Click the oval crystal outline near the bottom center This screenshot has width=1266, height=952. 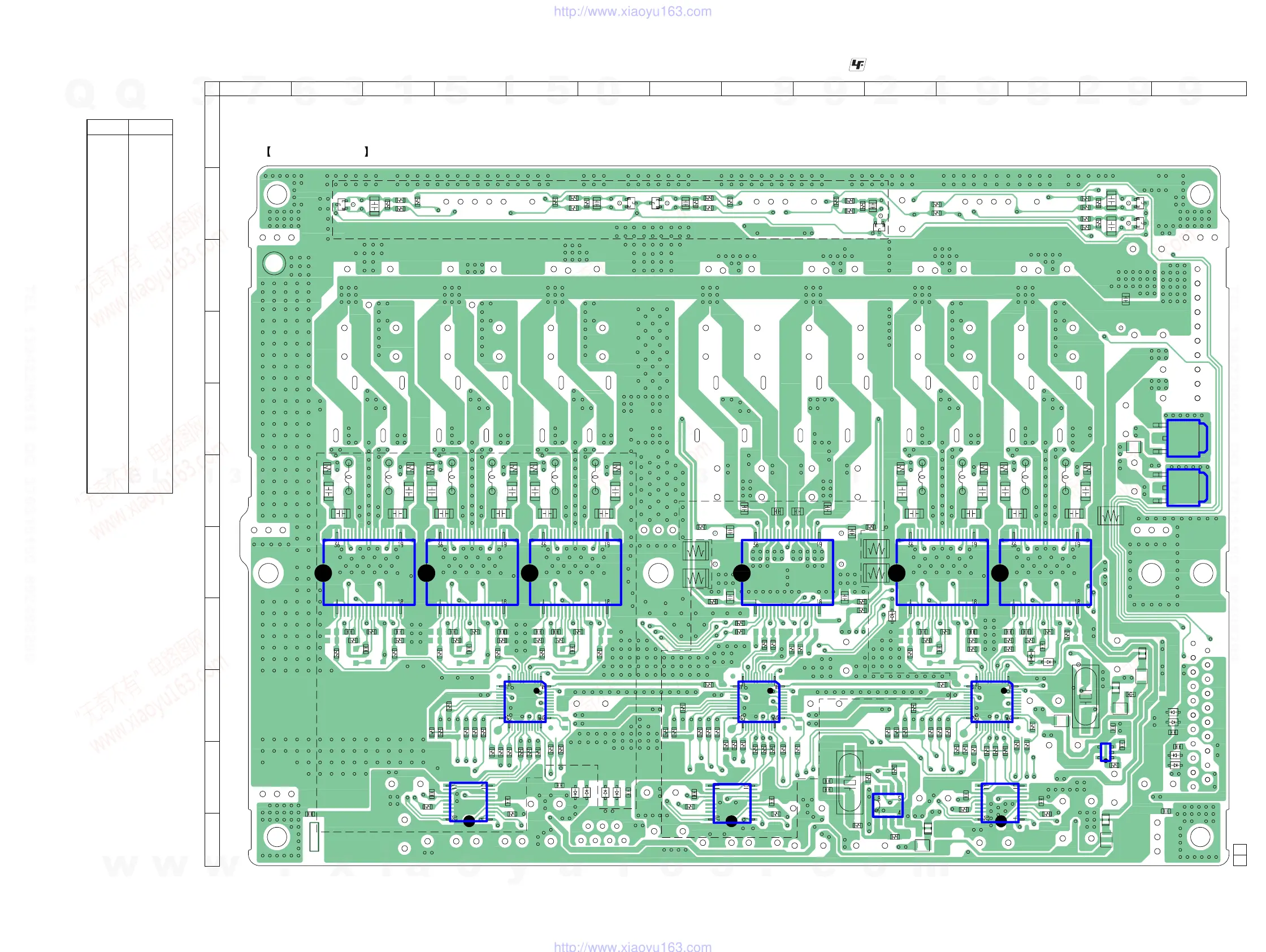[849, 781]
